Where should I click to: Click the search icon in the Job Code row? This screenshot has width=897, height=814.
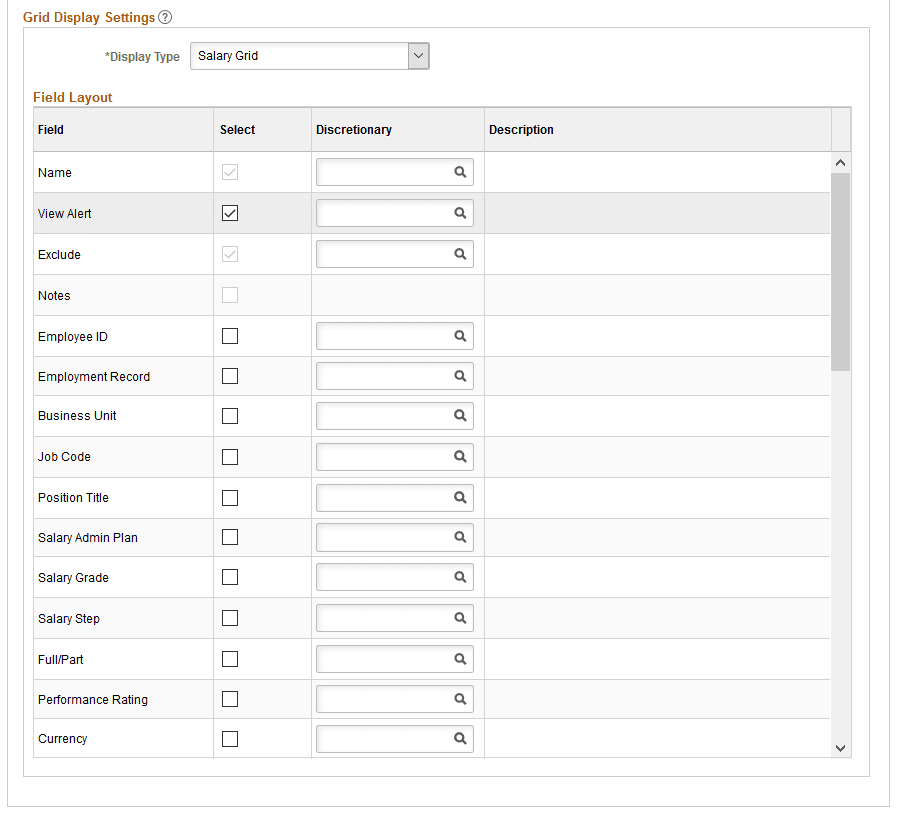pos(460,457)
